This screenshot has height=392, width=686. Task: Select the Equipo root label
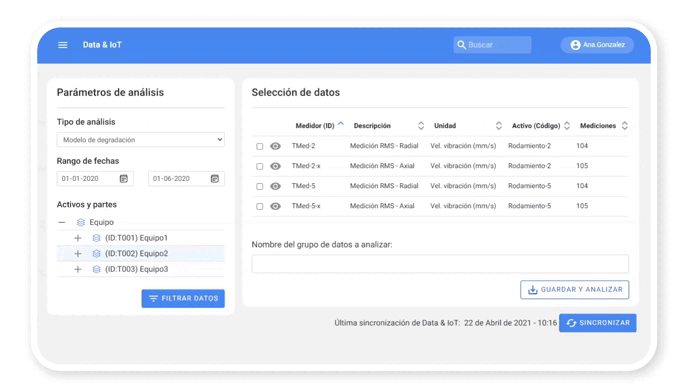tap(102, 222)
